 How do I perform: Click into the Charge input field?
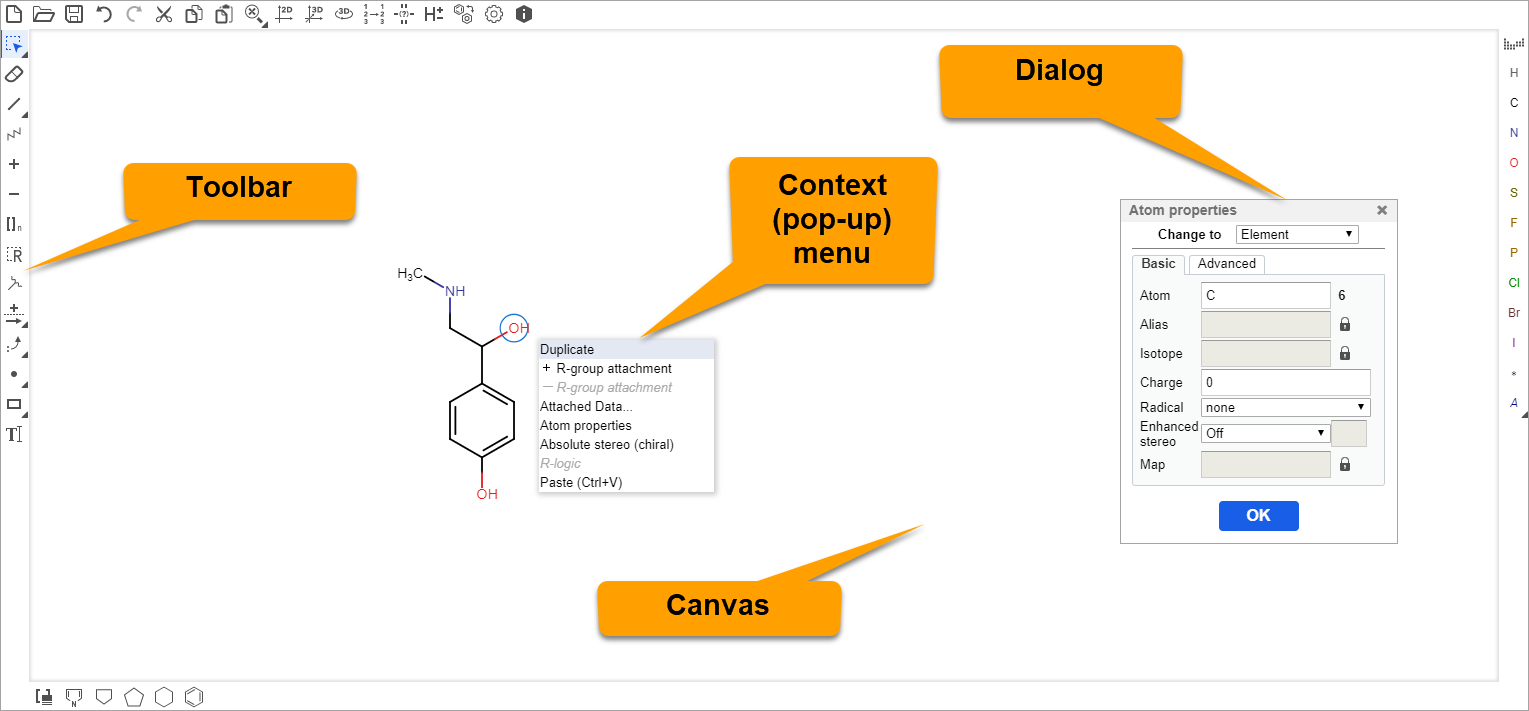coord(1285,382)
